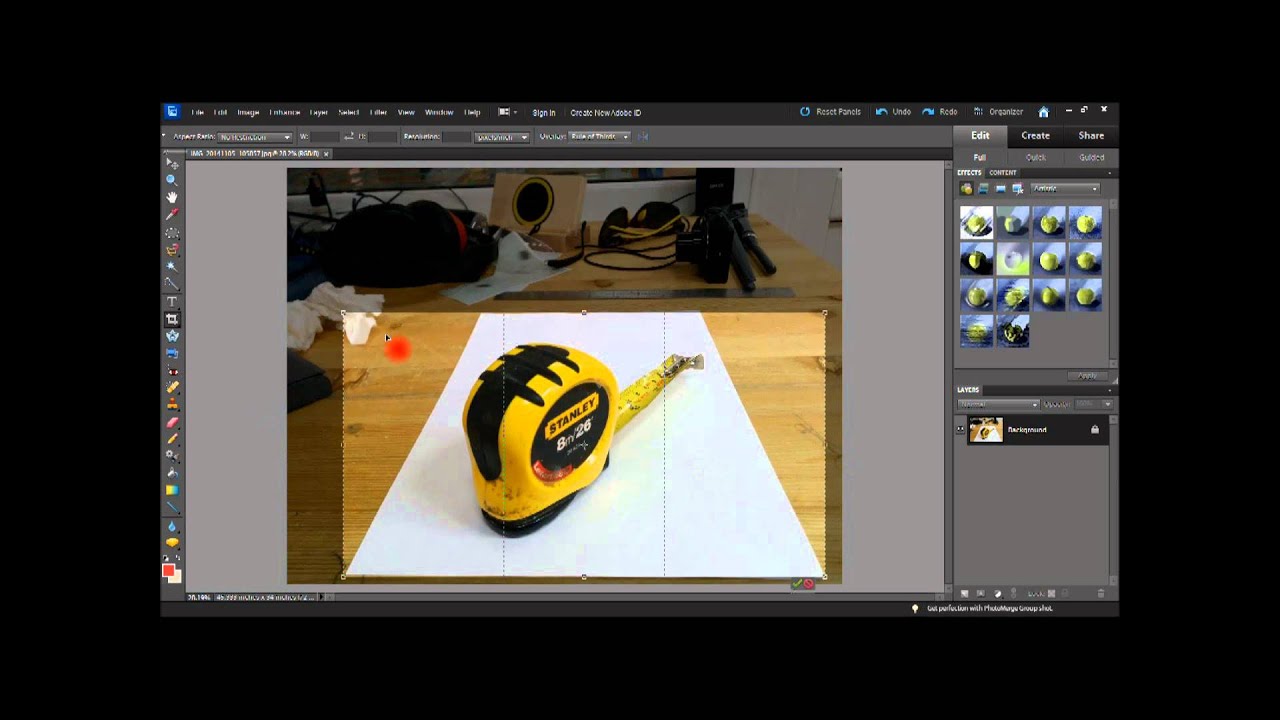Image resolution: width=1280 pixels, height=720 pixels.
Task: Select the Line shape tool
Action: click(x=172, y=506)
